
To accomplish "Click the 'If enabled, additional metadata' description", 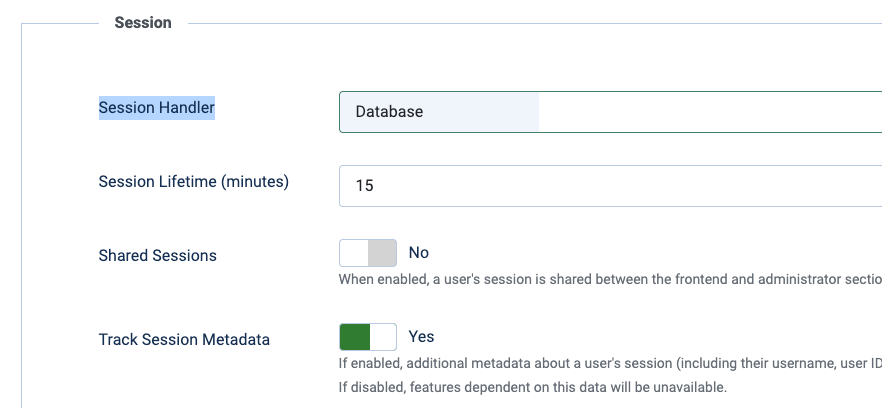I will (x=610, y=364).
